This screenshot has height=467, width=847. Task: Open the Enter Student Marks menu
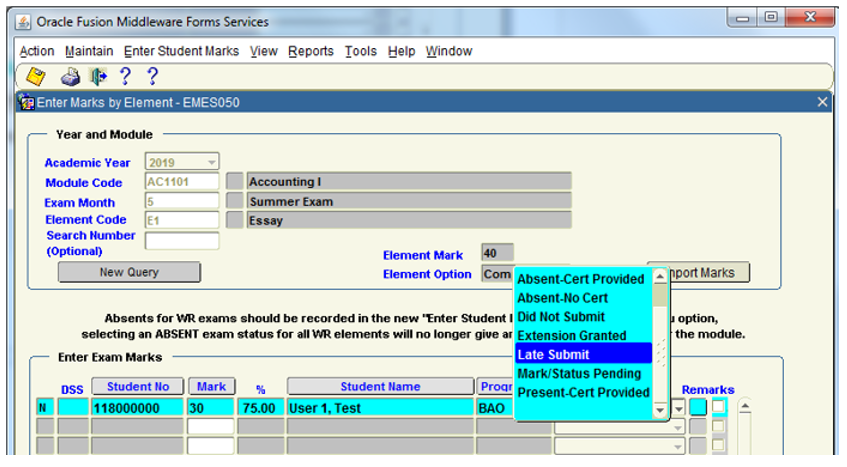tap(181, 51)
